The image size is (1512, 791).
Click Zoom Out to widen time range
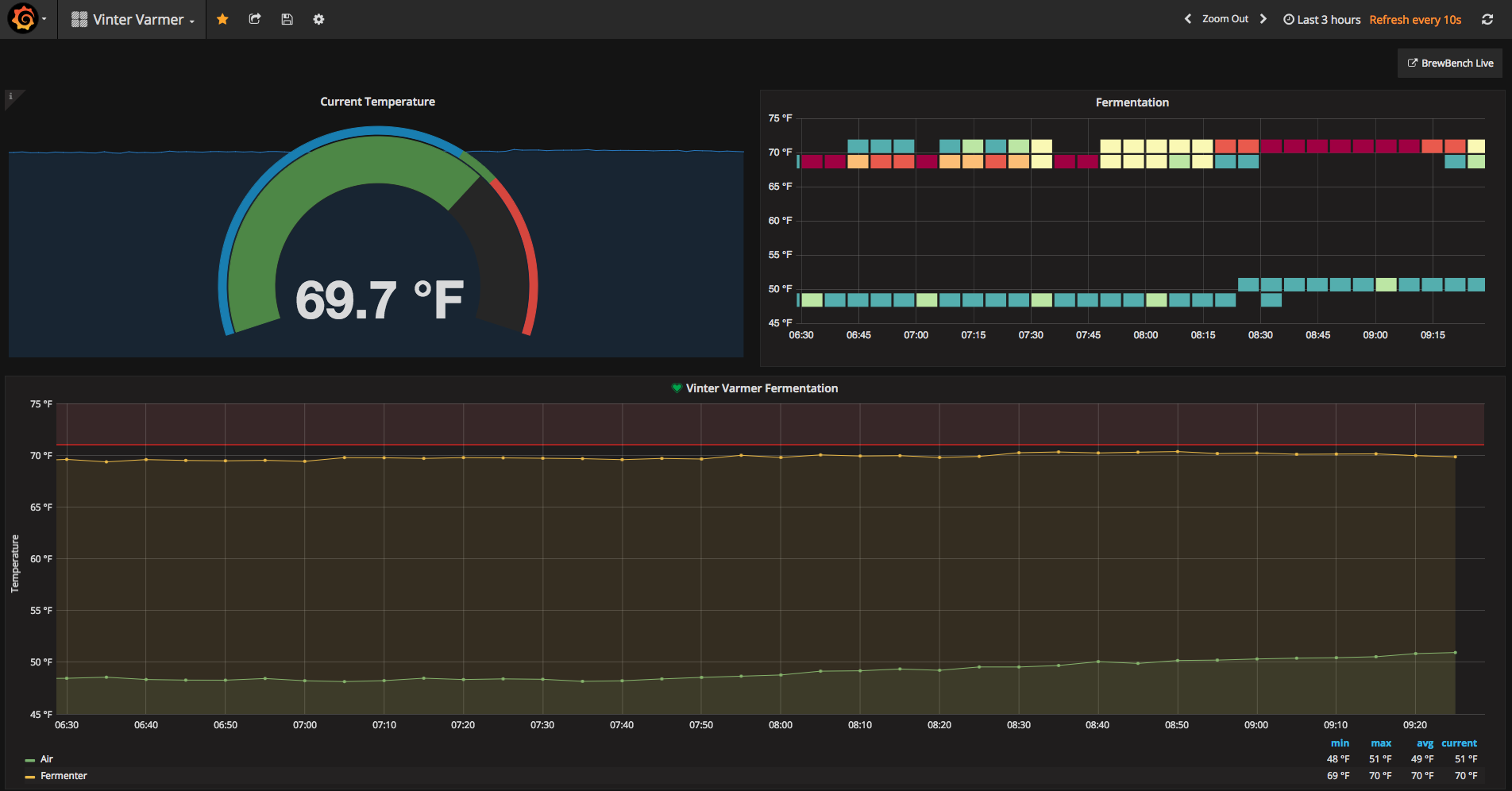(1225, 18)
